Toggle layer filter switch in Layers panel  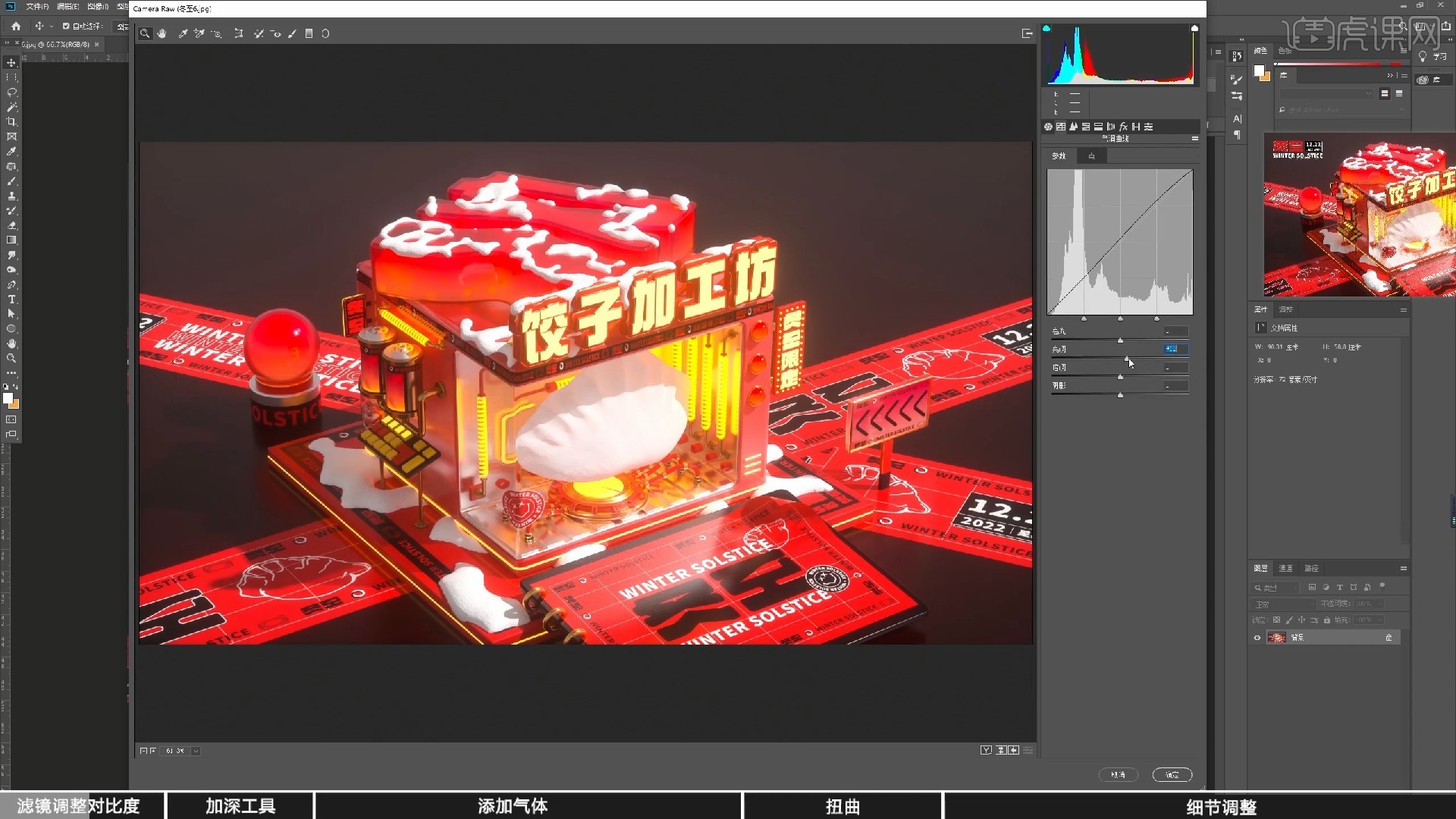coord(1382,585)
